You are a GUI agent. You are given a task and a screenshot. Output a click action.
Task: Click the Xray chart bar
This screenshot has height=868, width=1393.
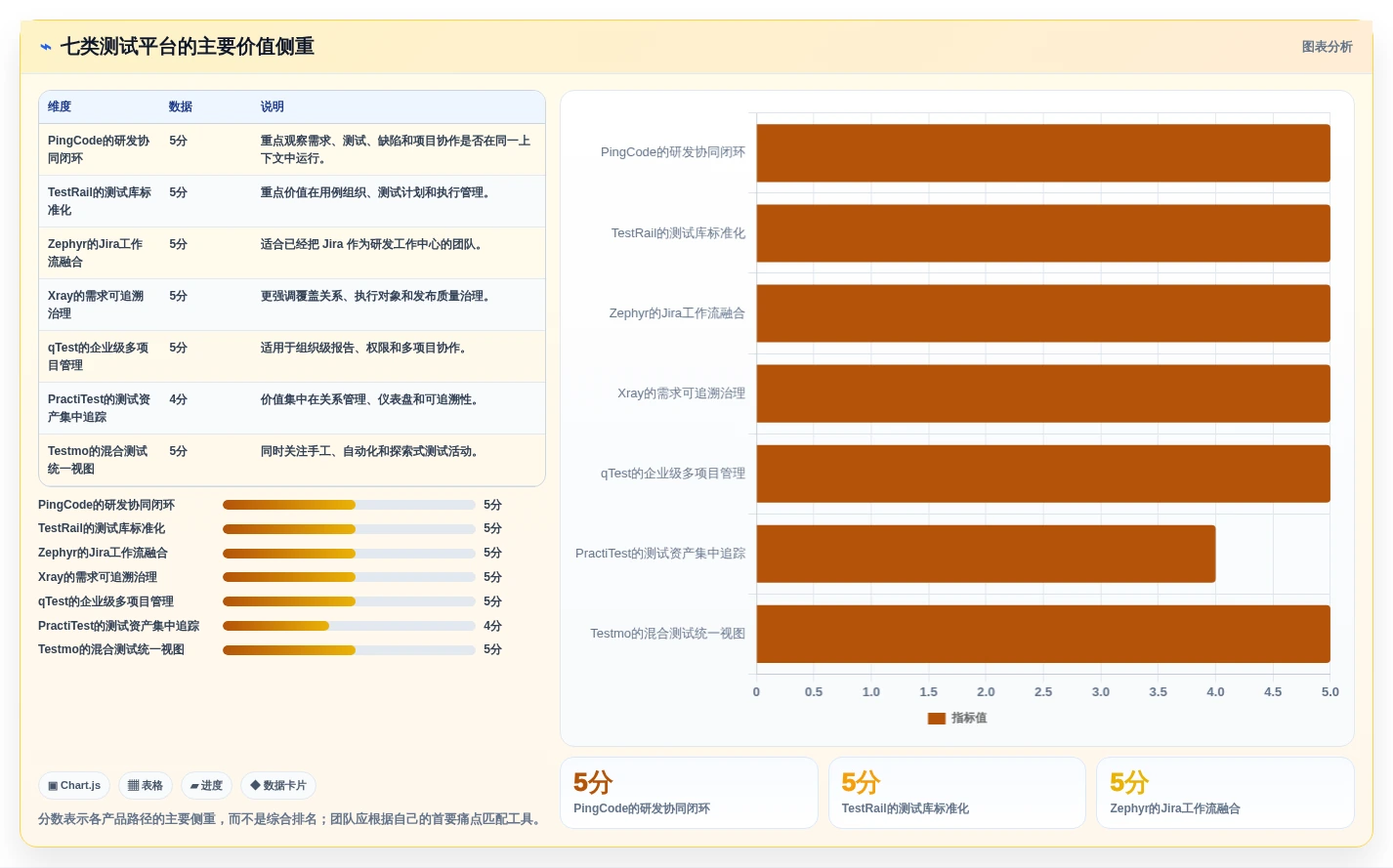coord(1043,393)
